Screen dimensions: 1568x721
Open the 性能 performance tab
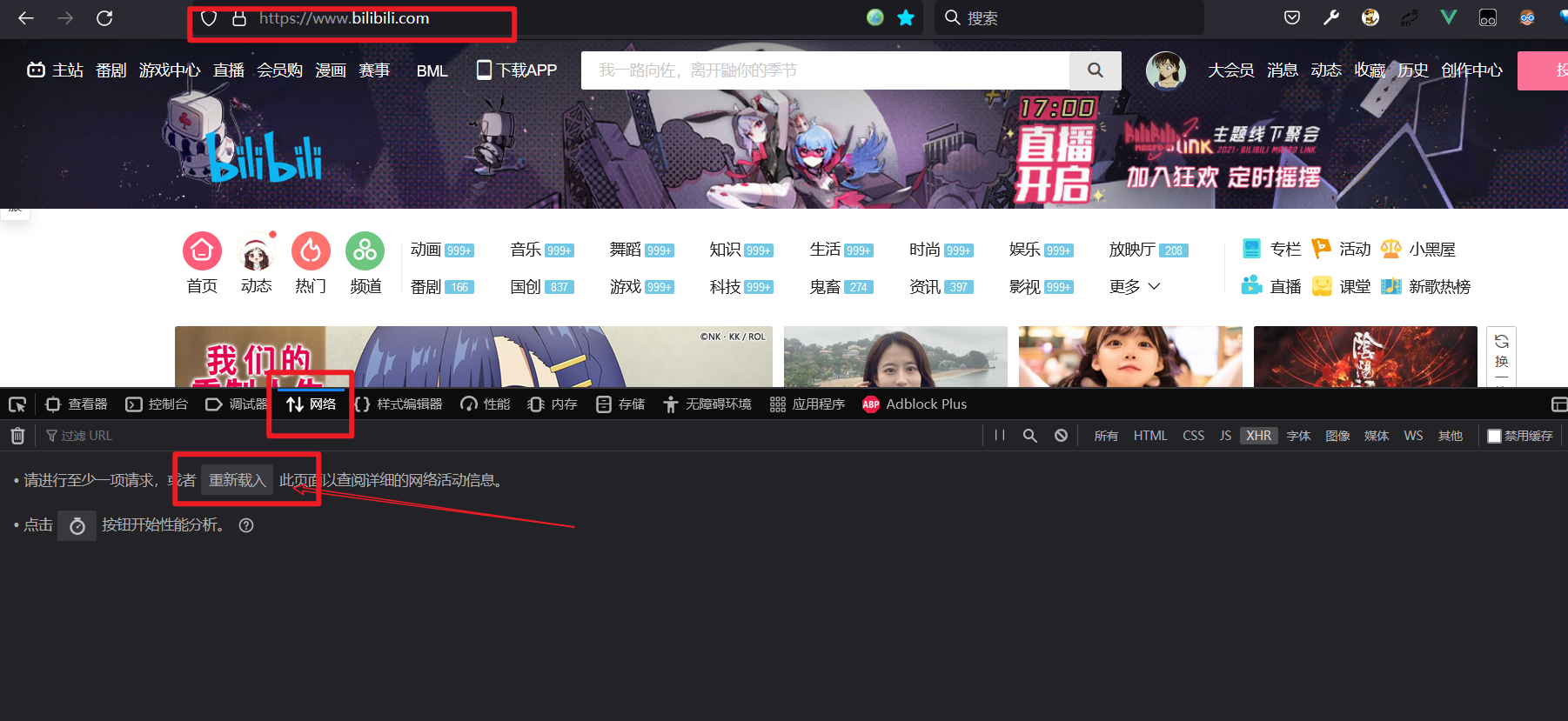point(486,404)
